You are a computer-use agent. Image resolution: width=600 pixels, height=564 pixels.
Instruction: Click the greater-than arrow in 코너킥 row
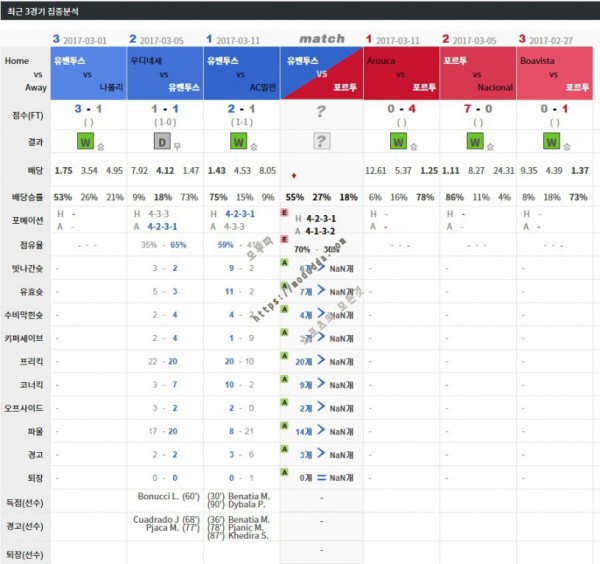pos(321,384)
